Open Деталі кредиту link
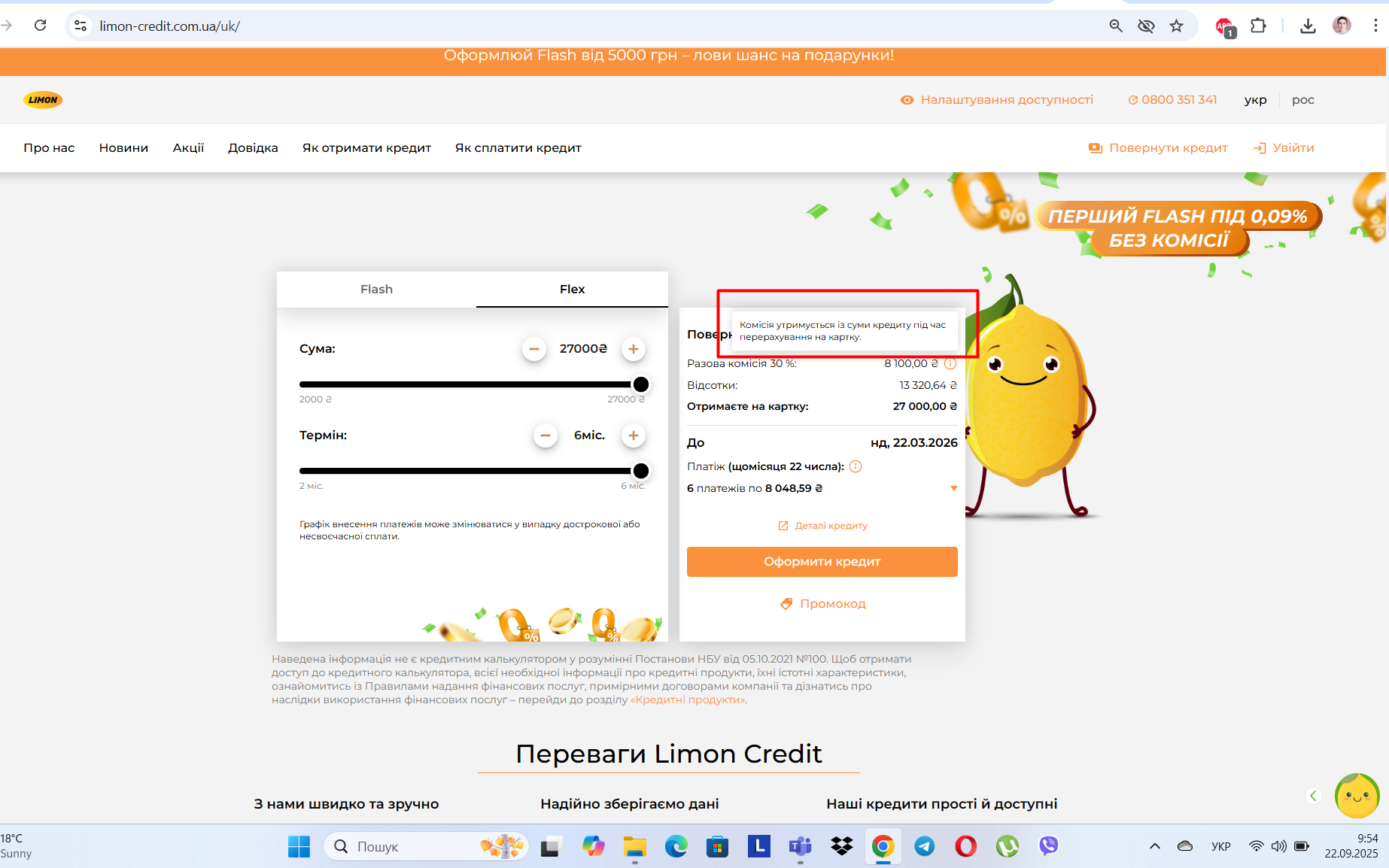Image resolution: width=1389 pixels, height=868 pixels. (822, 526)
